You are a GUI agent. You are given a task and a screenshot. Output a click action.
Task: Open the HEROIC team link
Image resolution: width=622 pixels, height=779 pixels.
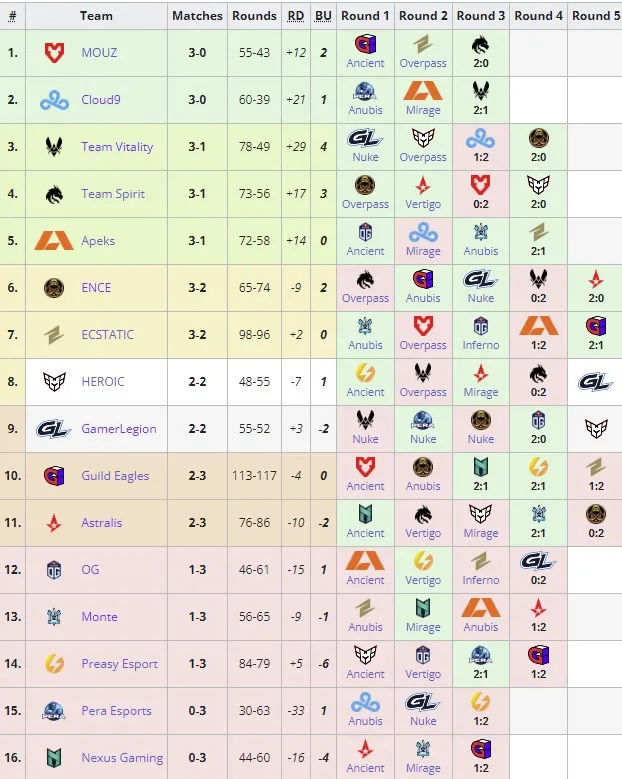103,382
